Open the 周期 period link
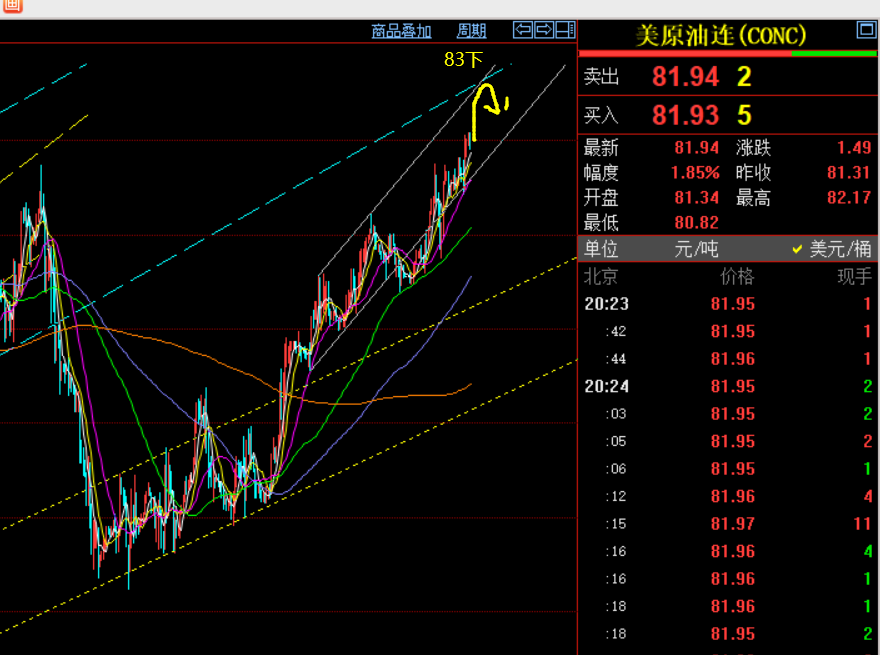The image size is (880, 655). pos(471,31)
